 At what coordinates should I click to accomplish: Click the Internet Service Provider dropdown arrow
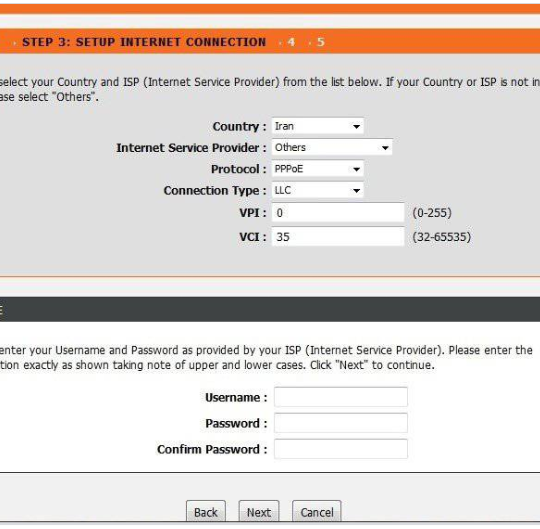coord(385,148)
